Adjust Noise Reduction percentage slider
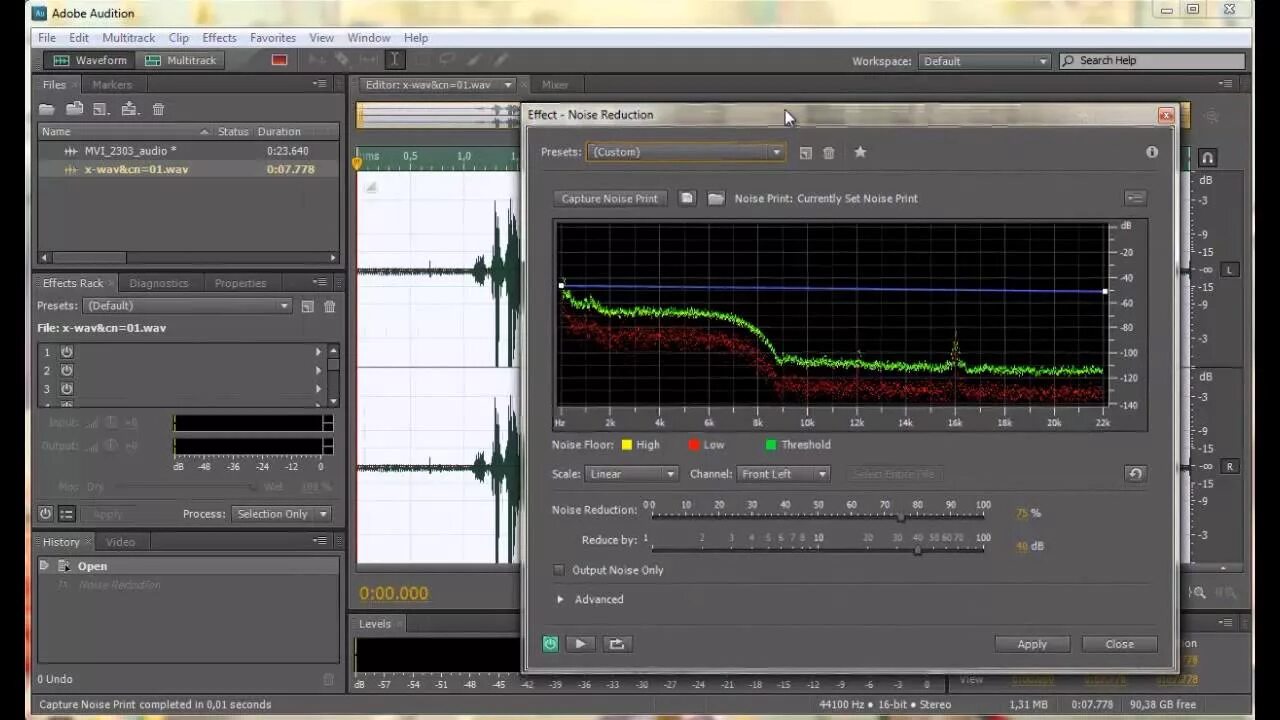 (x=901, y=517)
